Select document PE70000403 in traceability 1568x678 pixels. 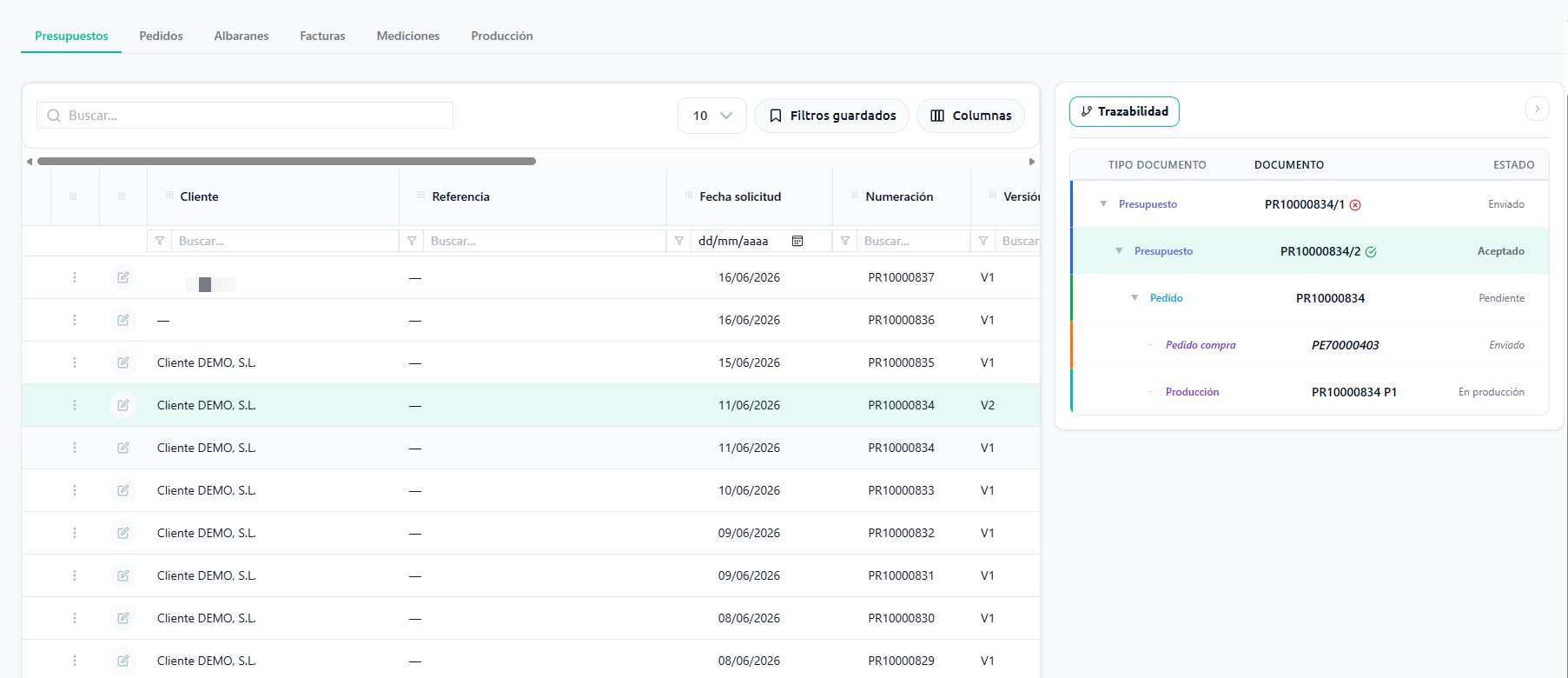[x=1345, y=345]
